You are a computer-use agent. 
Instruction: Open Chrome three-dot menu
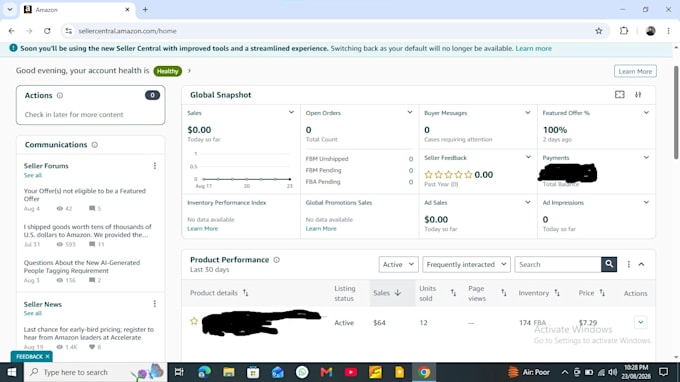pos(668,31)
